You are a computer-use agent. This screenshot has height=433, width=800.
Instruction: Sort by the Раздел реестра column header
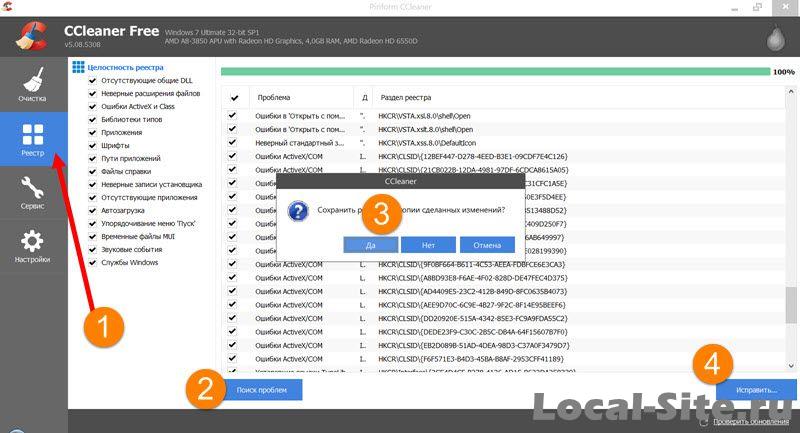point(579,97)
